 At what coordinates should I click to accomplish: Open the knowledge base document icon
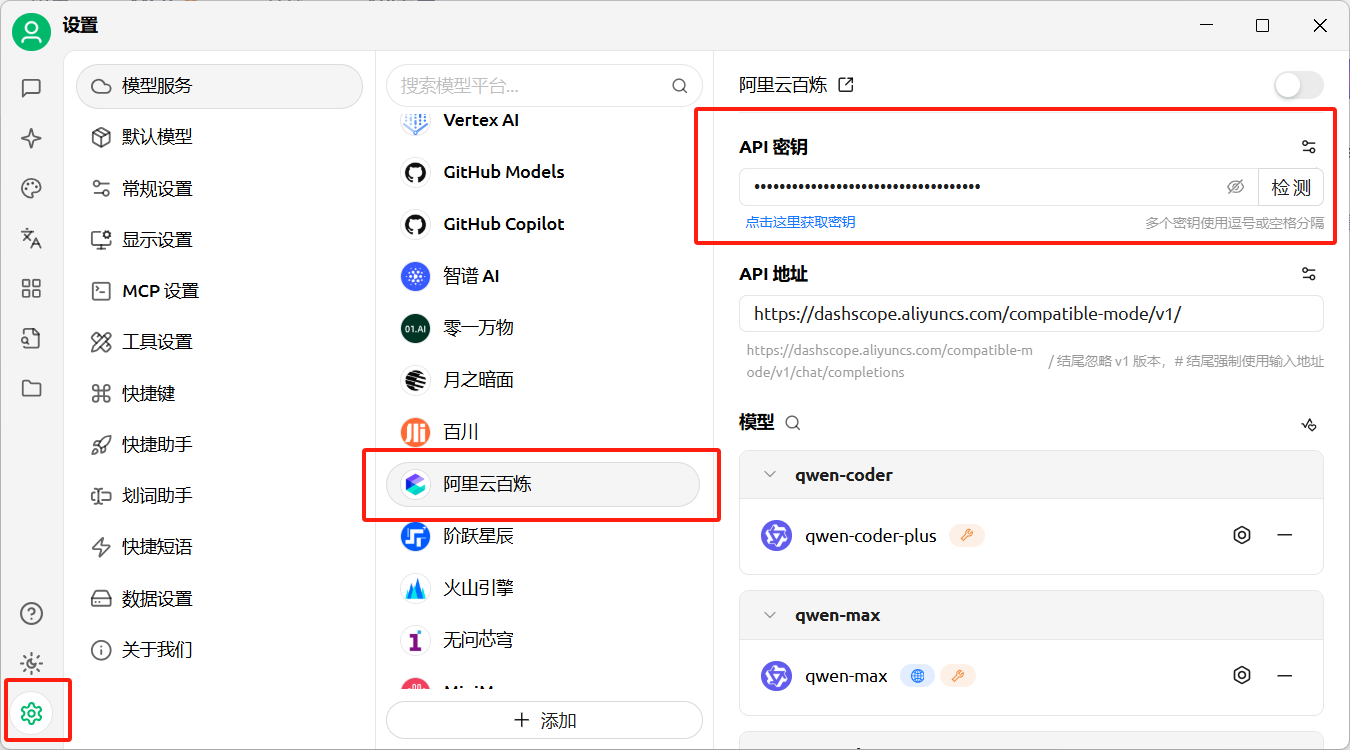click(x=31, y=338)
